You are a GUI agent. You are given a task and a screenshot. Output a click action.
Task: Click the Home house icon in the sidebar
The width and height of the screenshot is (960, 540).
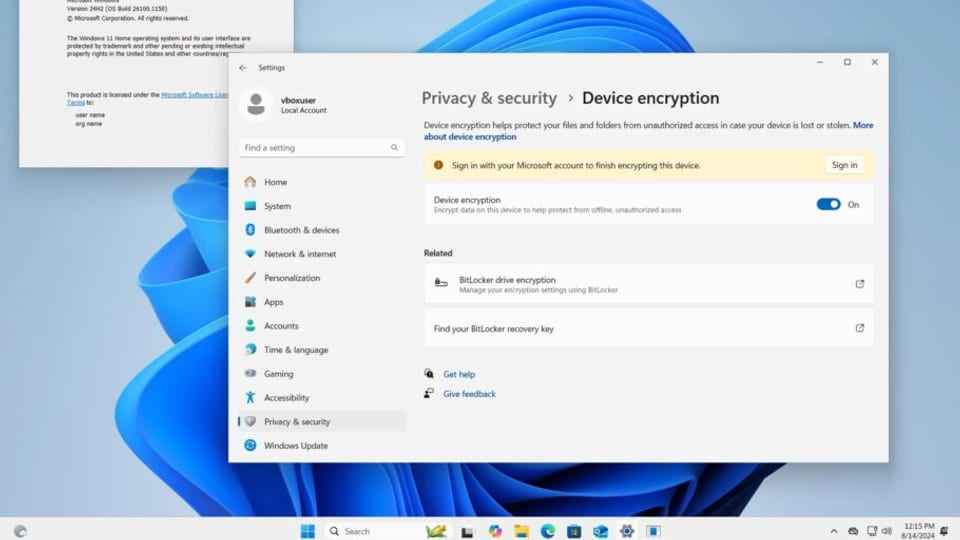(250, 182)
